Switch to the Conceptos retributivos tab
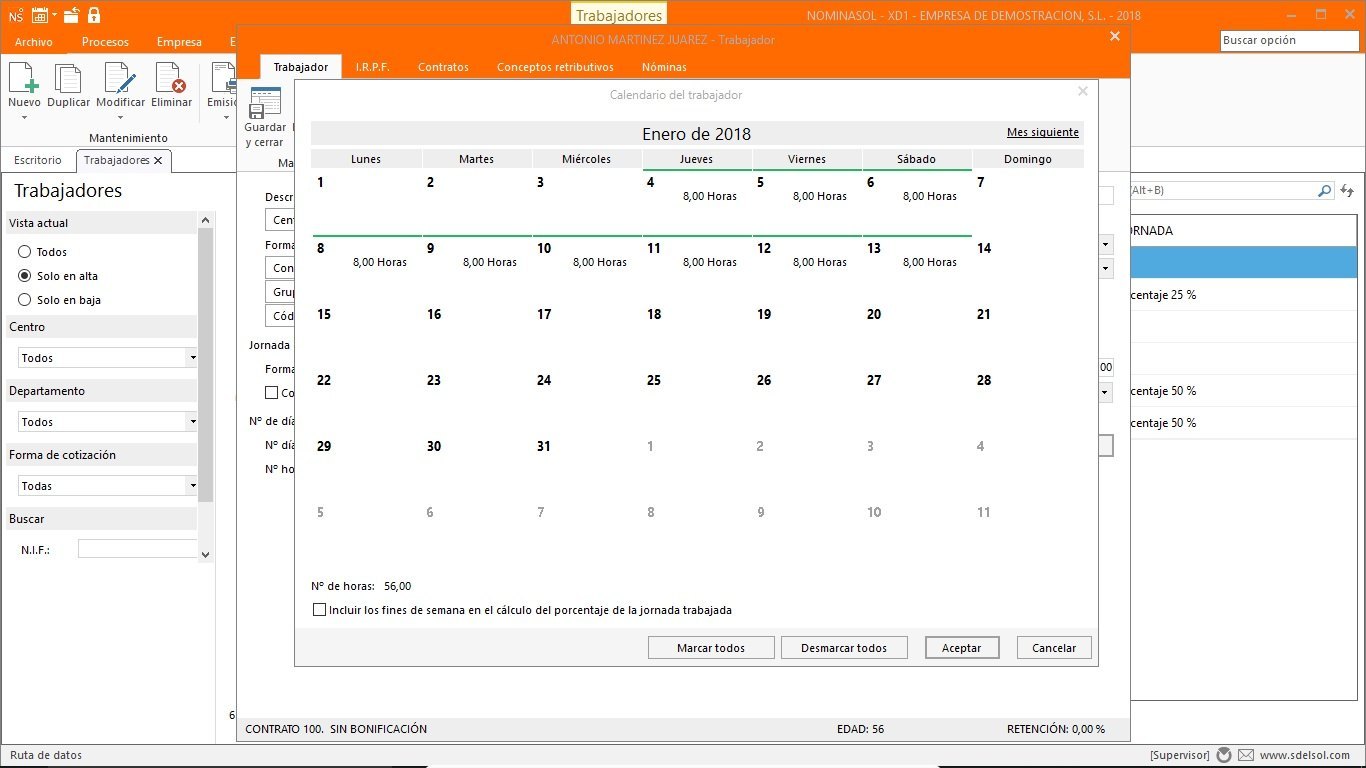1366x768 pixels. (x=555, y=67)
